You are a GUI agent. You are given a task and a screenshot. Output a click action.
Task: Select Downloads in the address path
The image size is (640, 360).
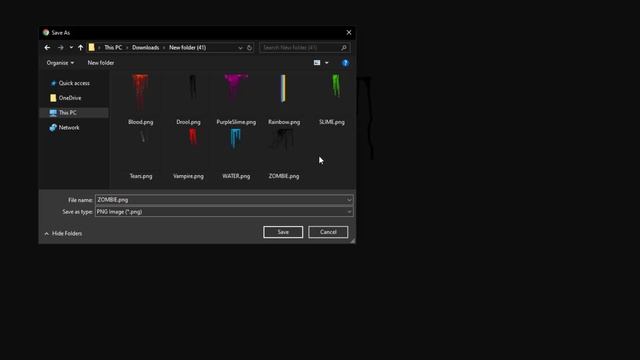145,48
